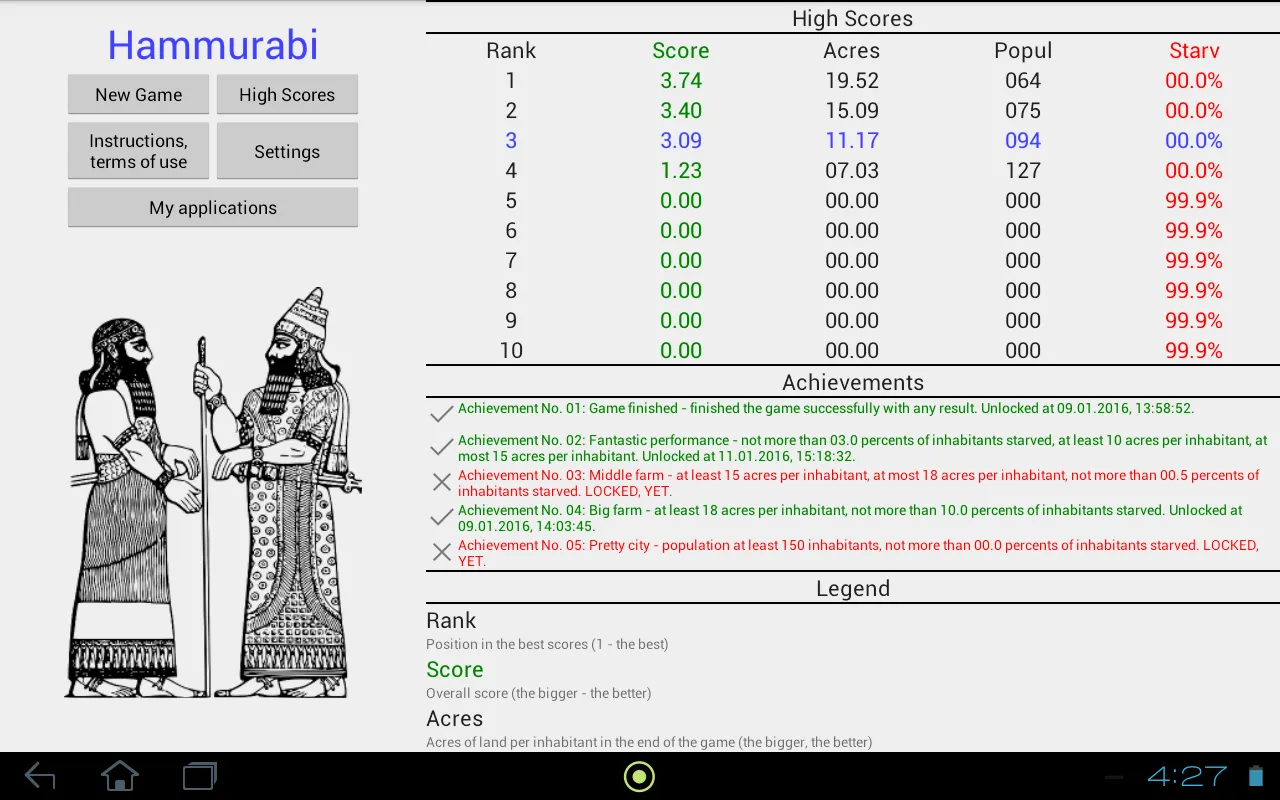1280x800 pixels.
Task: Open the Settings button
Action: coord(287,151)
